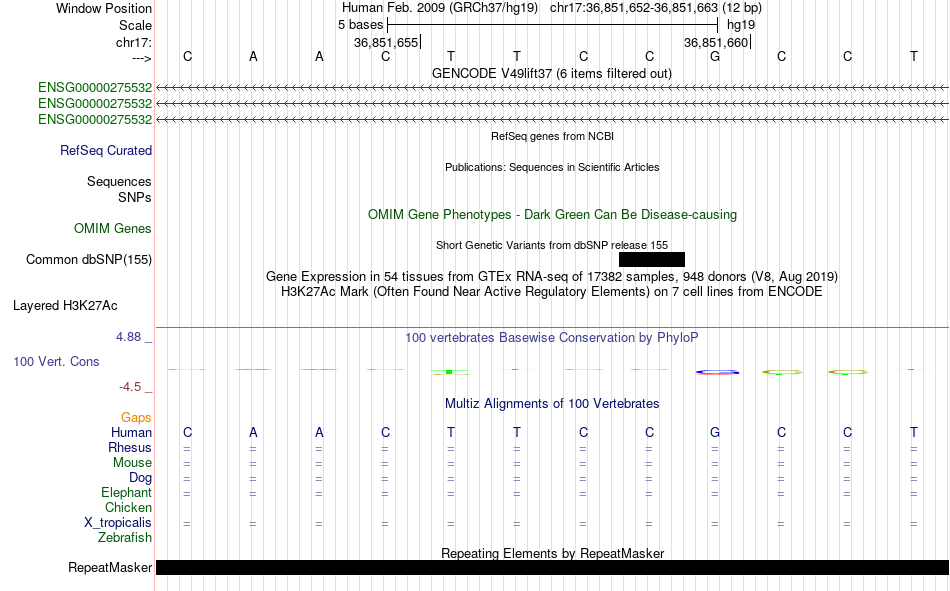Select the topmost ENSG00000275532 transcript label
This screenshot has height=591, width=950.
click(95, 87)
